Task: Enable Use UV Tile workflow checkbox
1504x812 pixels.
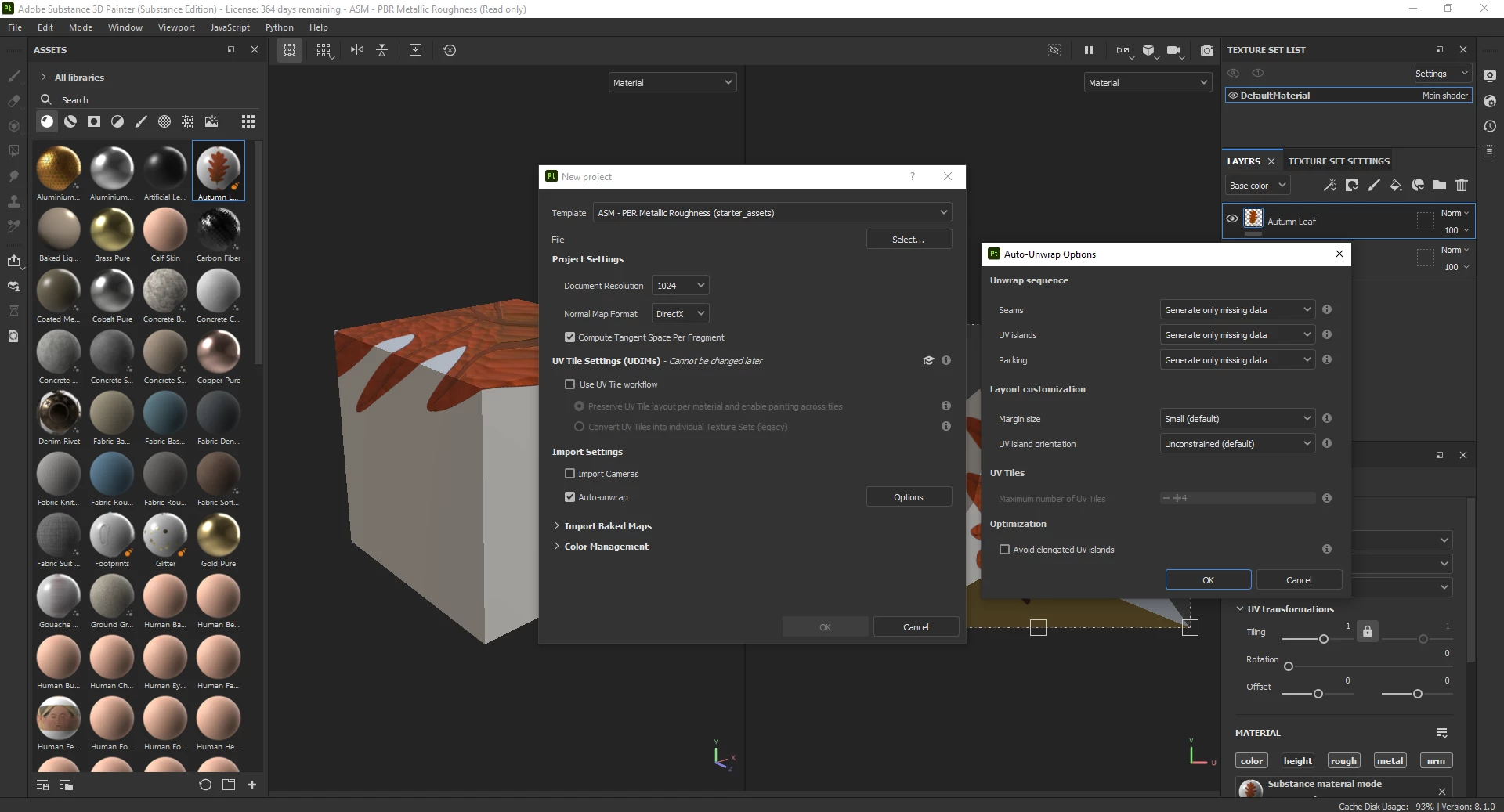Action: click(570, 384)
